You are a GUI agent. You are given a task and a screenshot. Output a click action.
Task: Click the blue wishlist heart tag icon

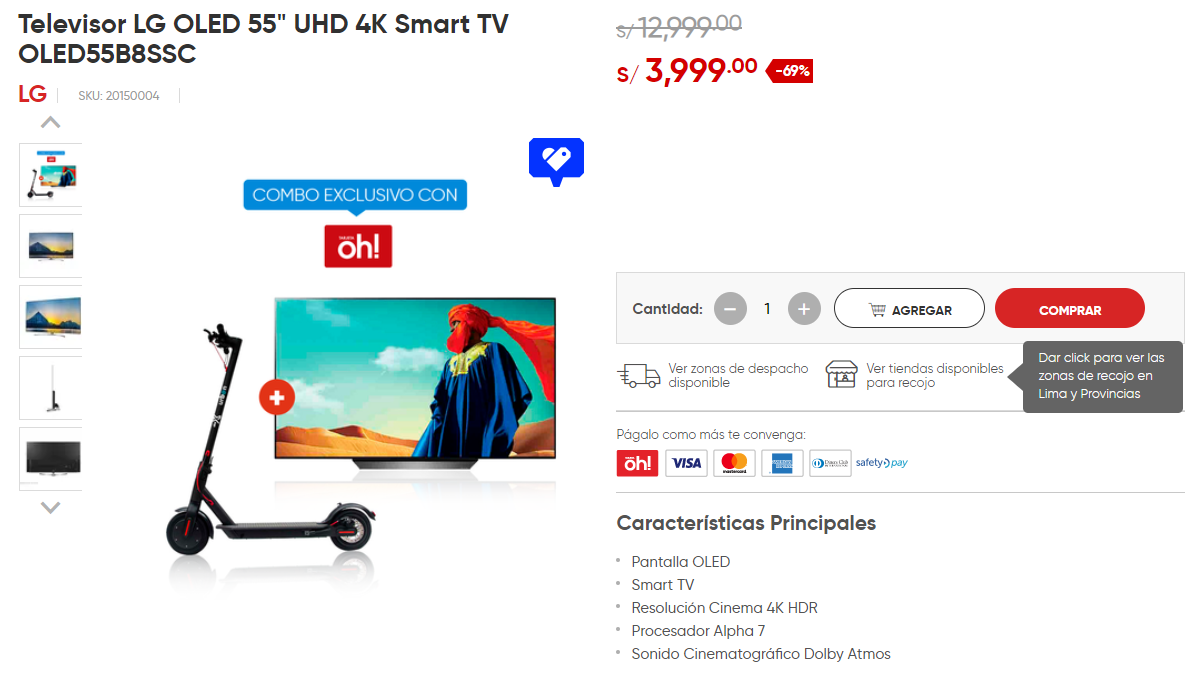point(556,161)
